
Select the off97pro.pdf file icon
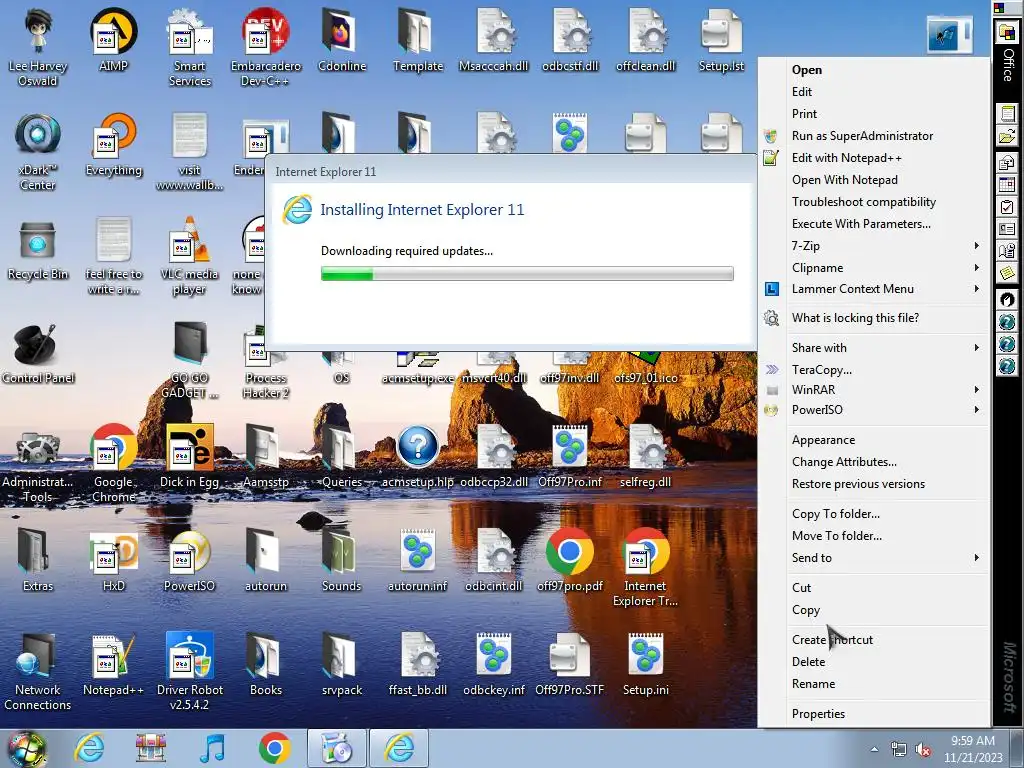(569, 560)
